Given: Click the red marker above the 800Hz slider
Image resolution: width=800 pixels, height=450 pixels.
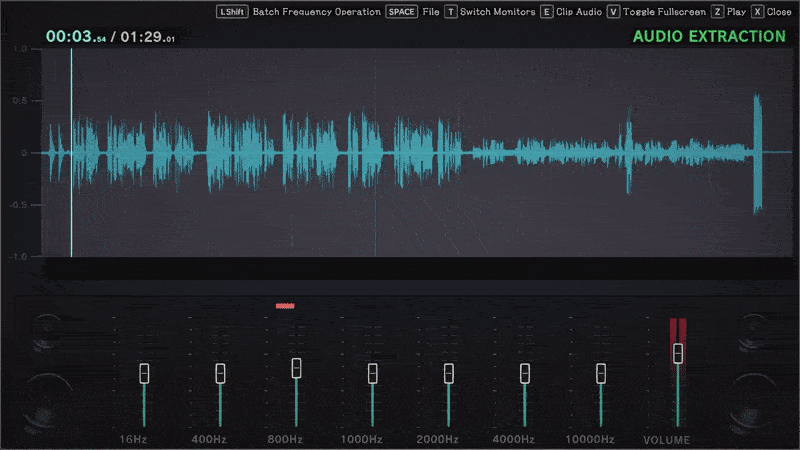Looking at the screenshot, I should [x=285, y=306].
